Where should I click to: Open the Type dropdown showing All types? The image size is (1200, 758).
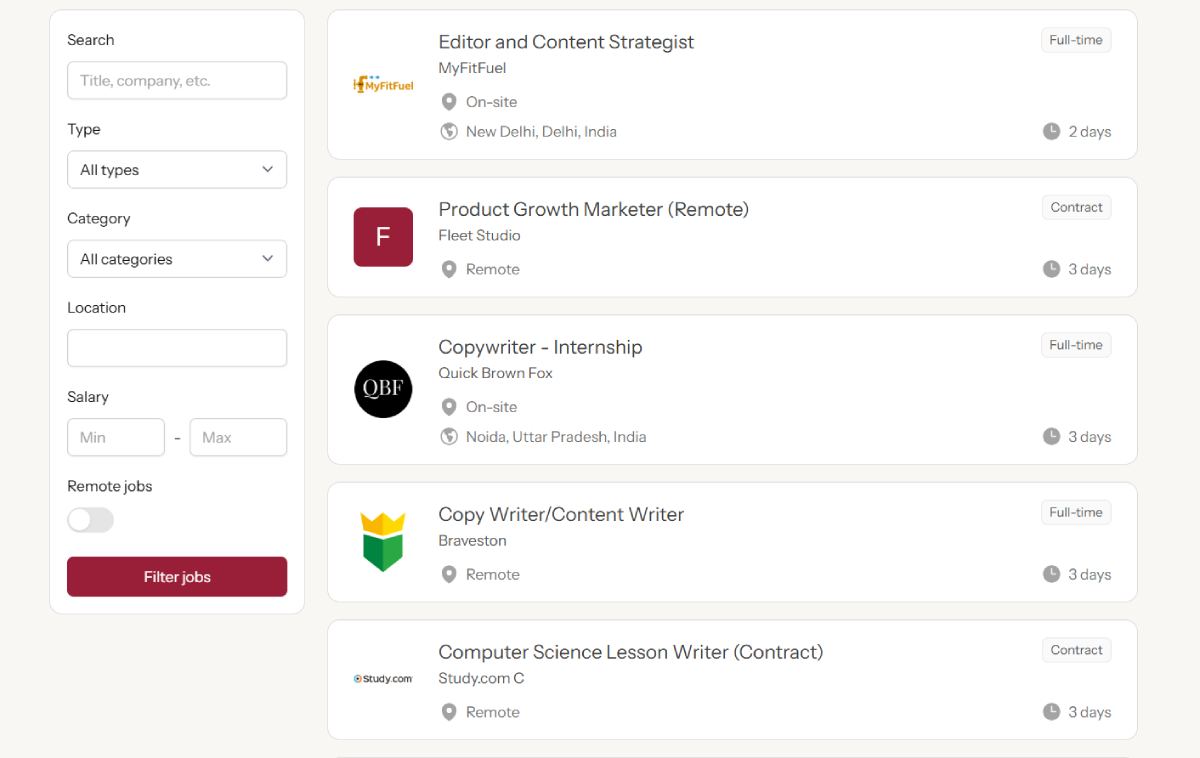coord(177,169)
